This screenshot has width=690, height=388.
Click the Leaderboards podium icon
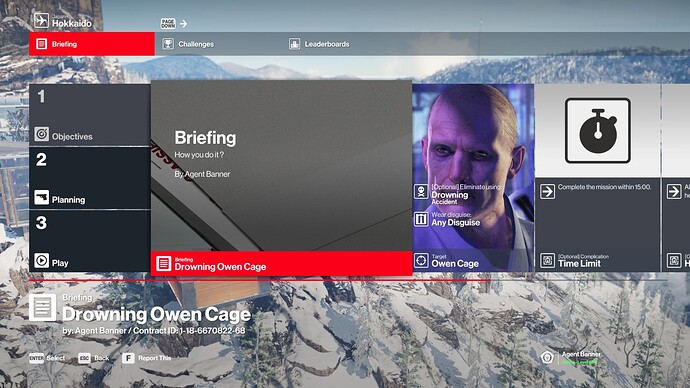(x=294, y=44)
